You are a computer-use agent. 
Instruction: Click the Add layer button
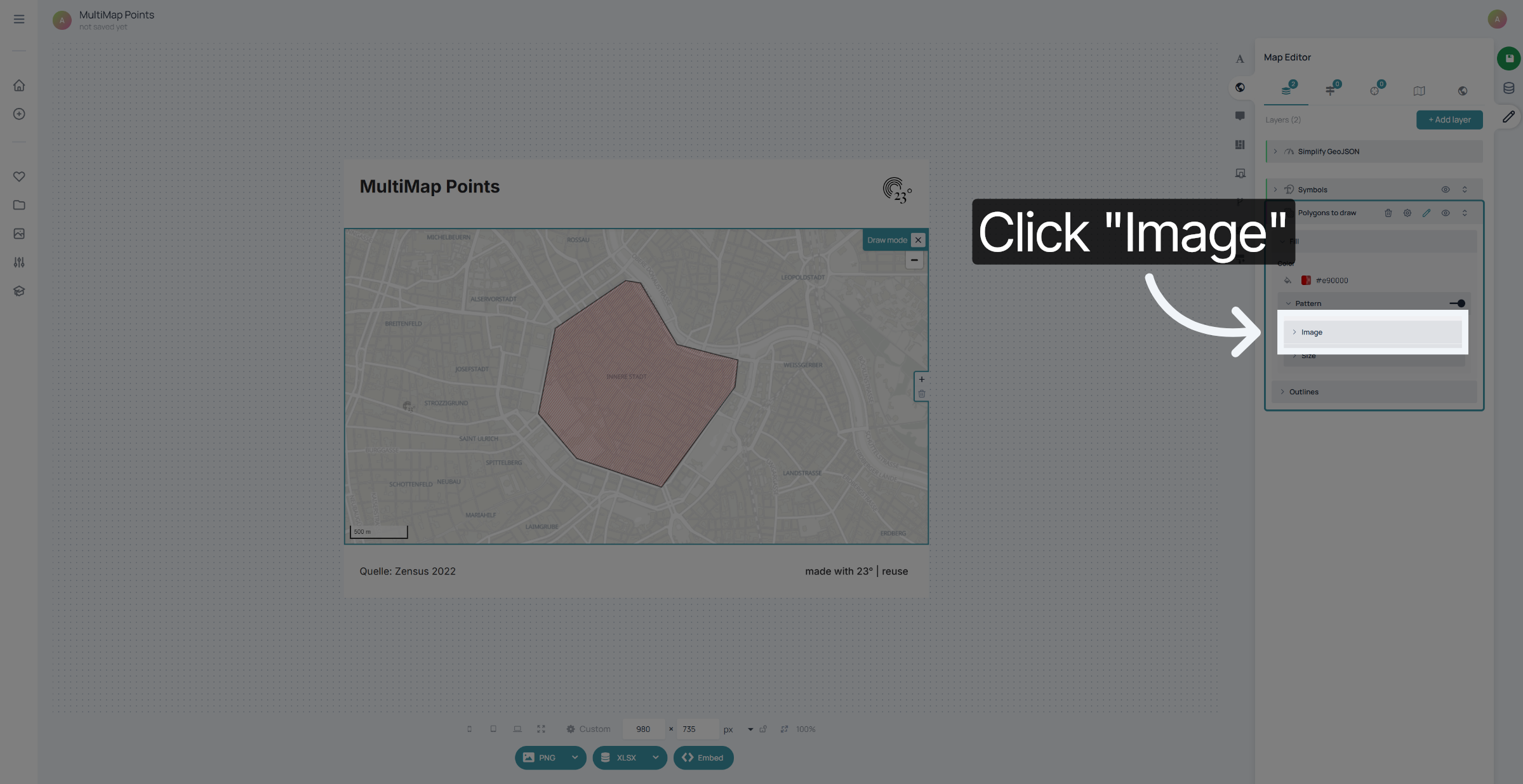[1449, 120]
